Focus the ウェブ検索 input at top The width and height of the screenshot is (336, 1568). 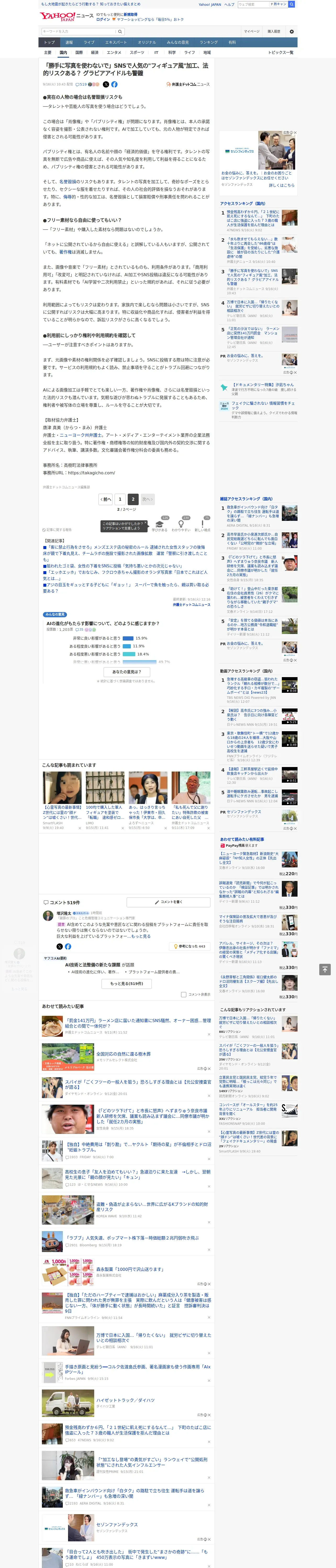[x=254, y=4]
